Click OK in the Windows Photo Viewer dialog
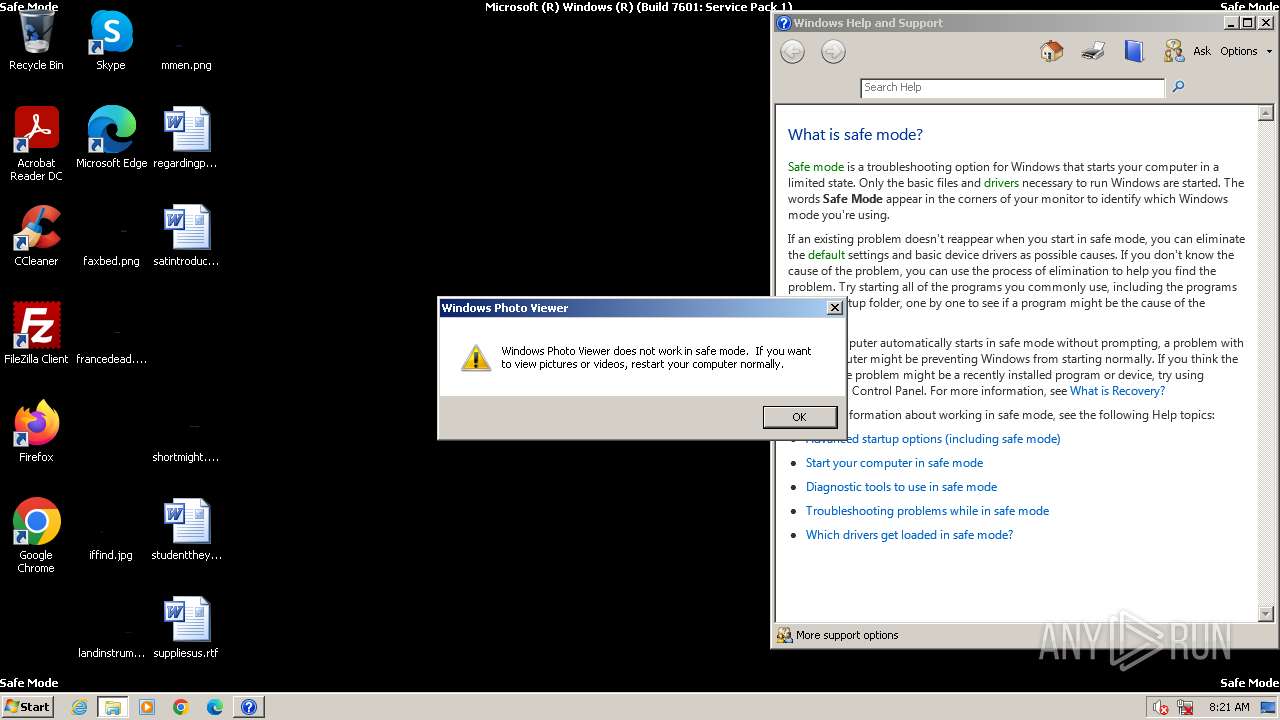1280x720 pixels. 799,417
